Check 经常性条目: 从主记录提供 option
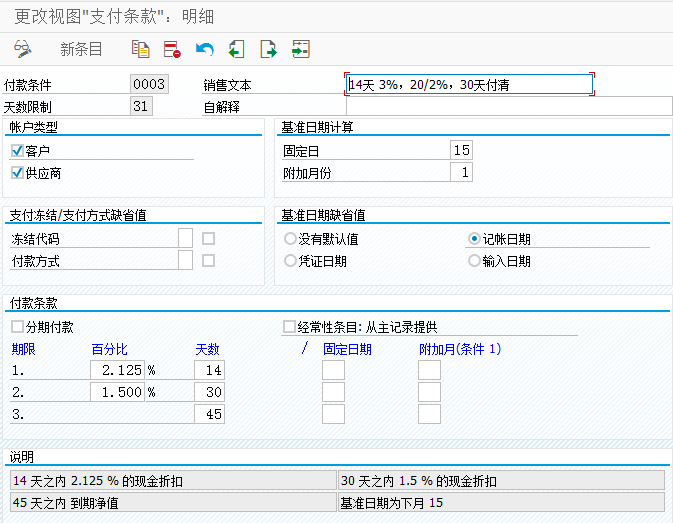The image size is (673, 523). (289, 327)
